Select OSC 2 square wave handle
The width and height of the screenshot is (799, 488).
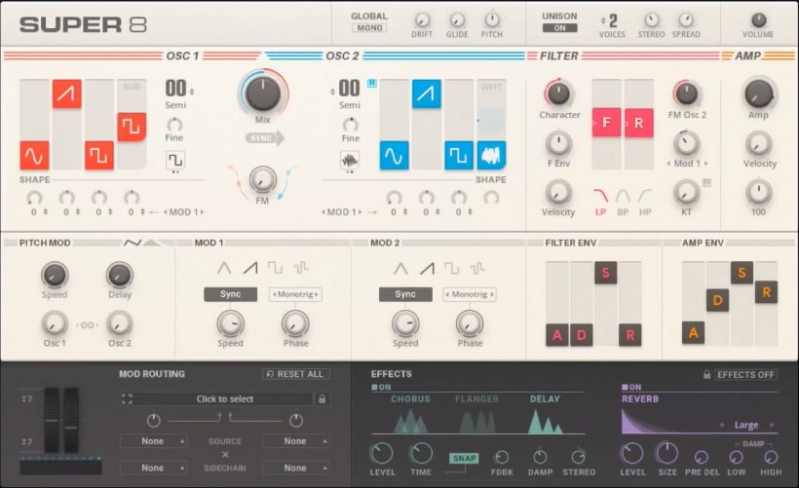459,155
